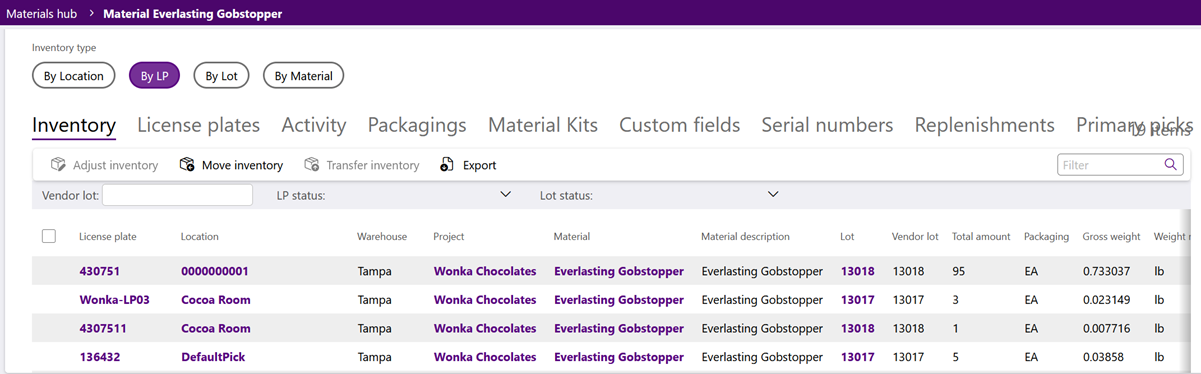The image size is (1201, 374).
Task: Click the Filter search magnifier icon
Action: [x=1170, y=165]
